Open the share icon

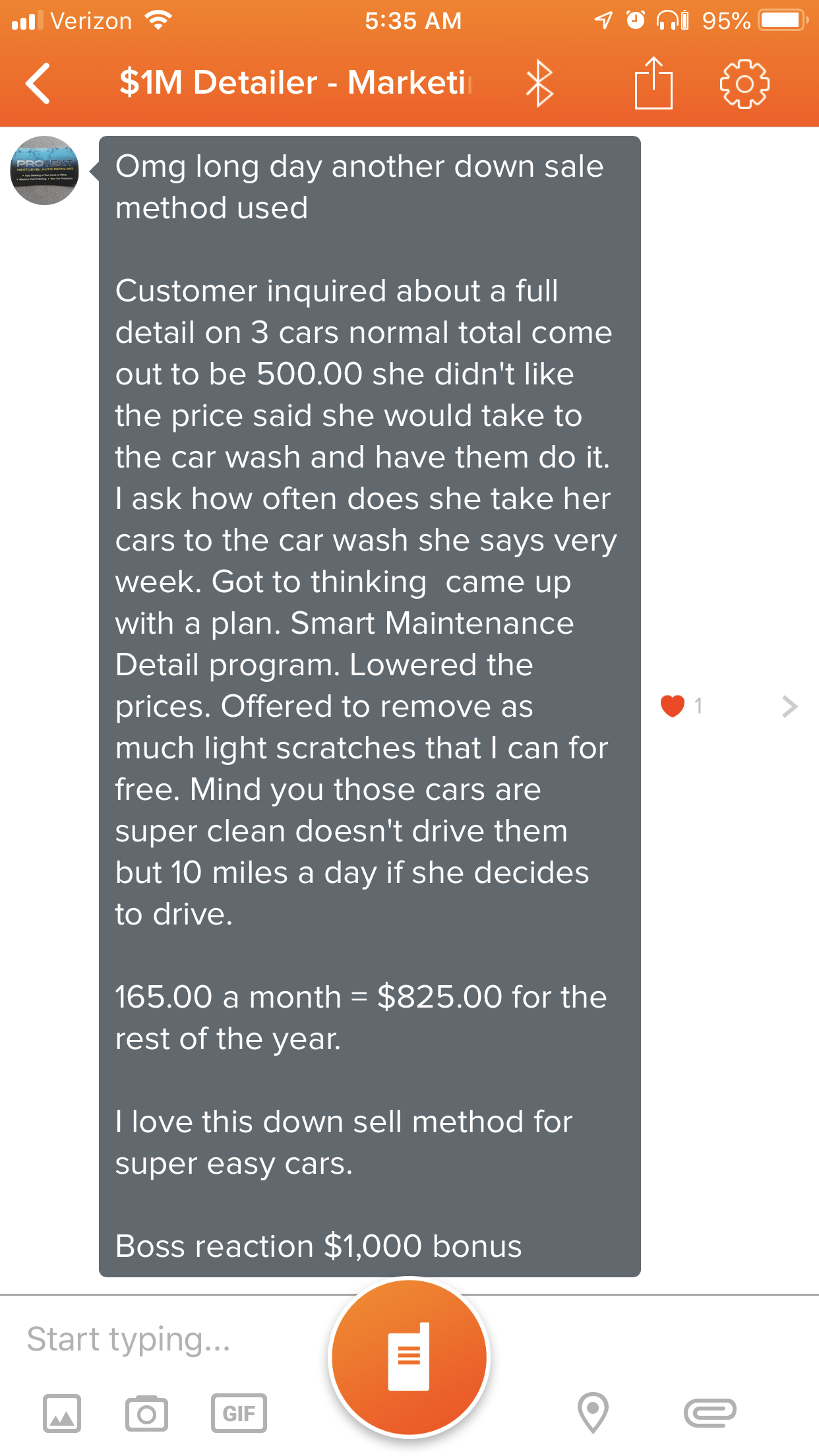click(653, 83)
